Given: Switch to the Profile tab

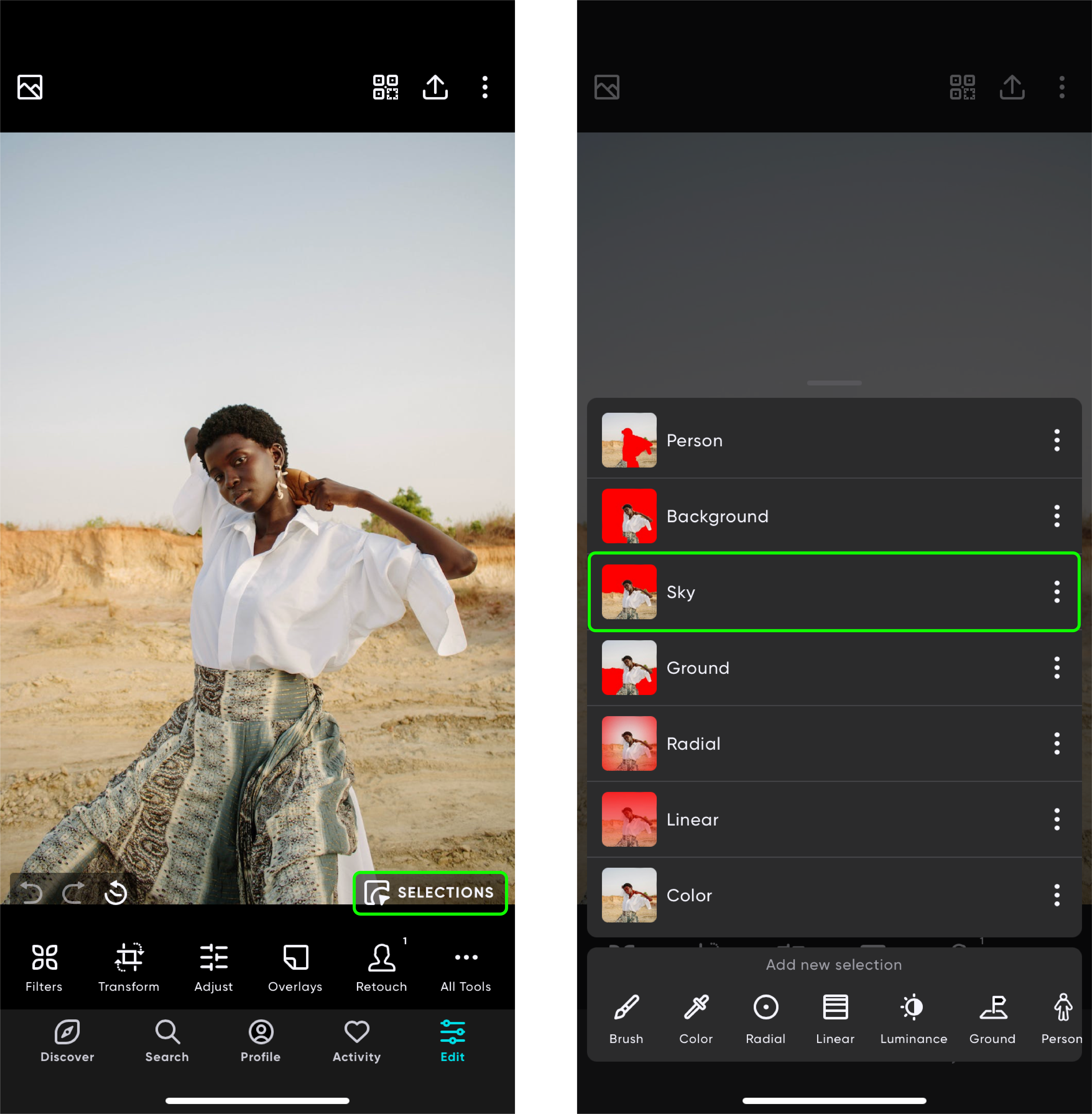Looking at the screenshot, I should (x=261, y=1041).
